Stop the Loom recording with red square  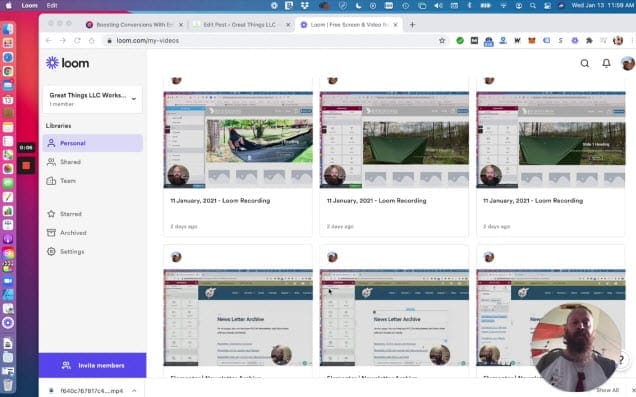[26, 165]
